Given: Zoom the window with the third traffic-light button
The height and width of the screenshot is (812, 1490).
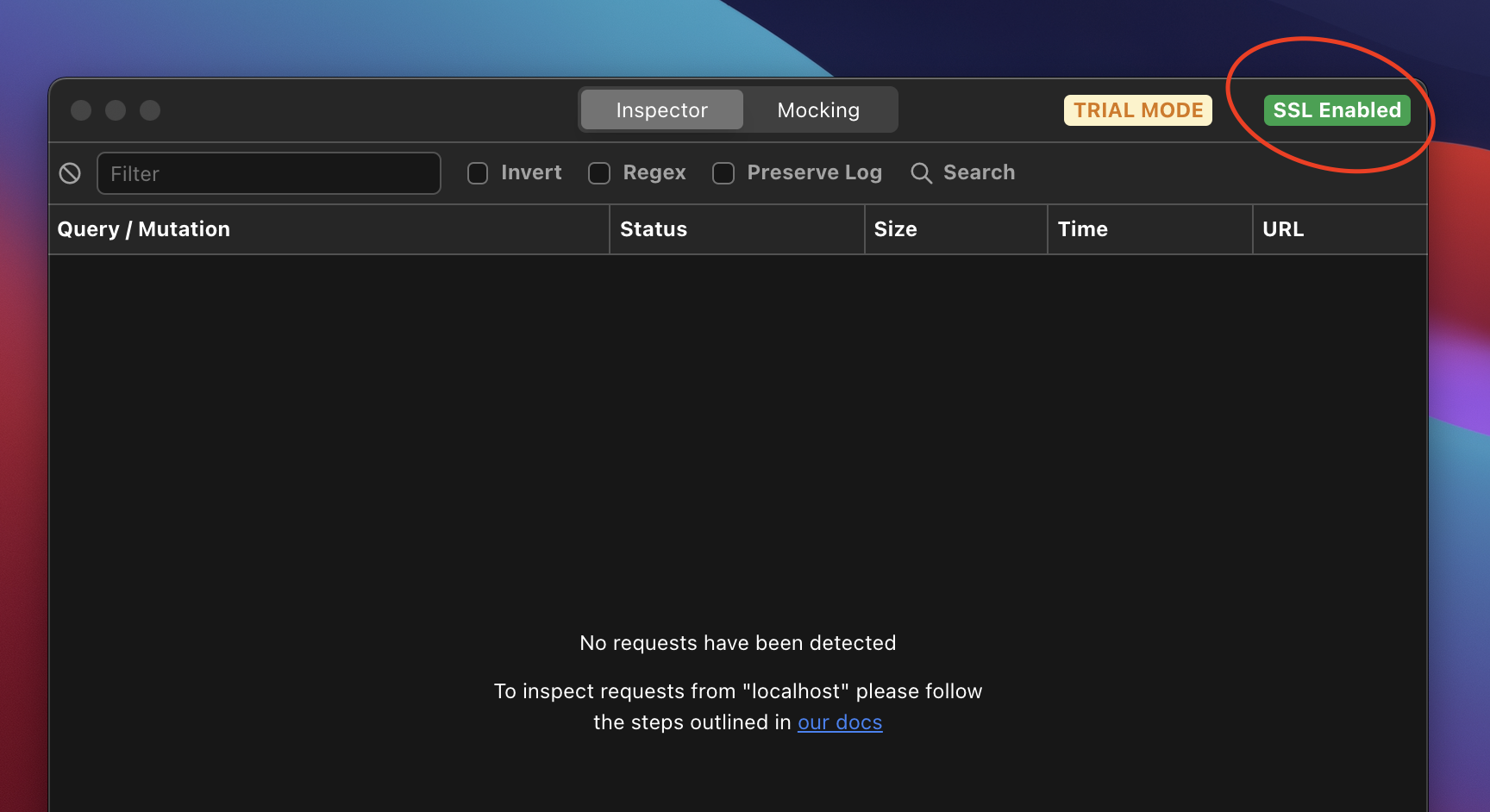Looking at the screenshot, I should coord(150,110).
